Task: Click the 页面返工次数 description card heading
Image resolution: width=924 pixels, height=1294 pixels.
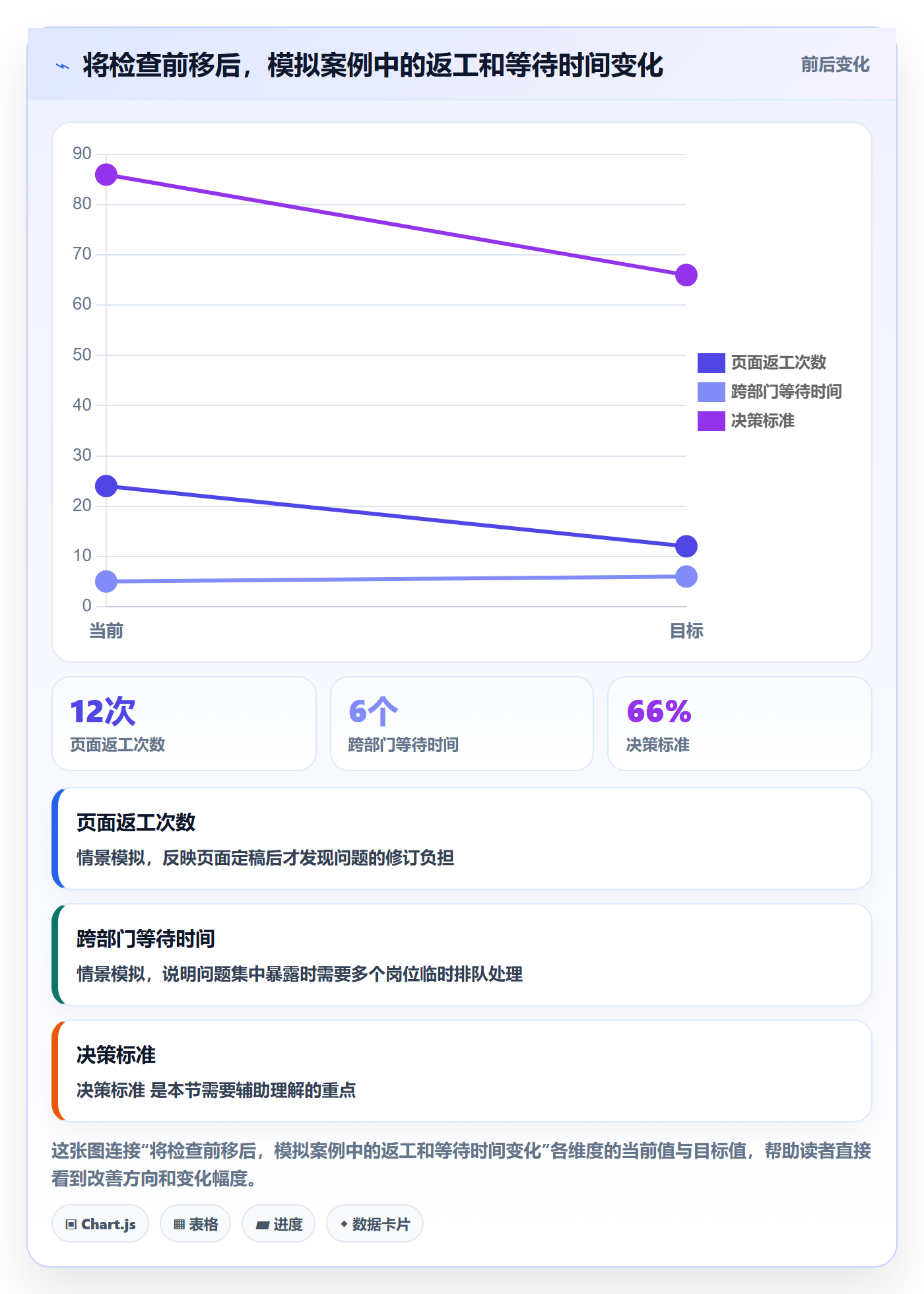Action: tap(136, 823)
